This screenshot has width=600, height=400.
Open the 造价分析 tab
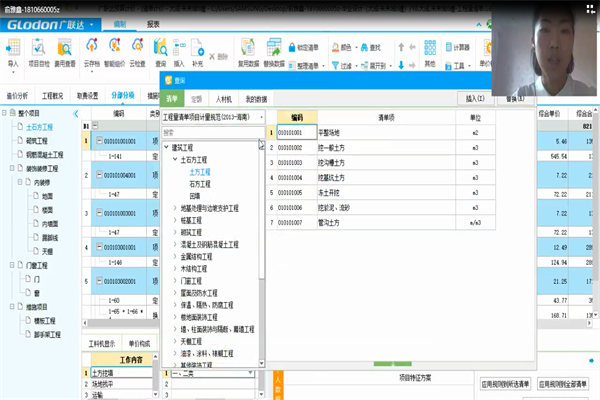(x=17, y=96)
